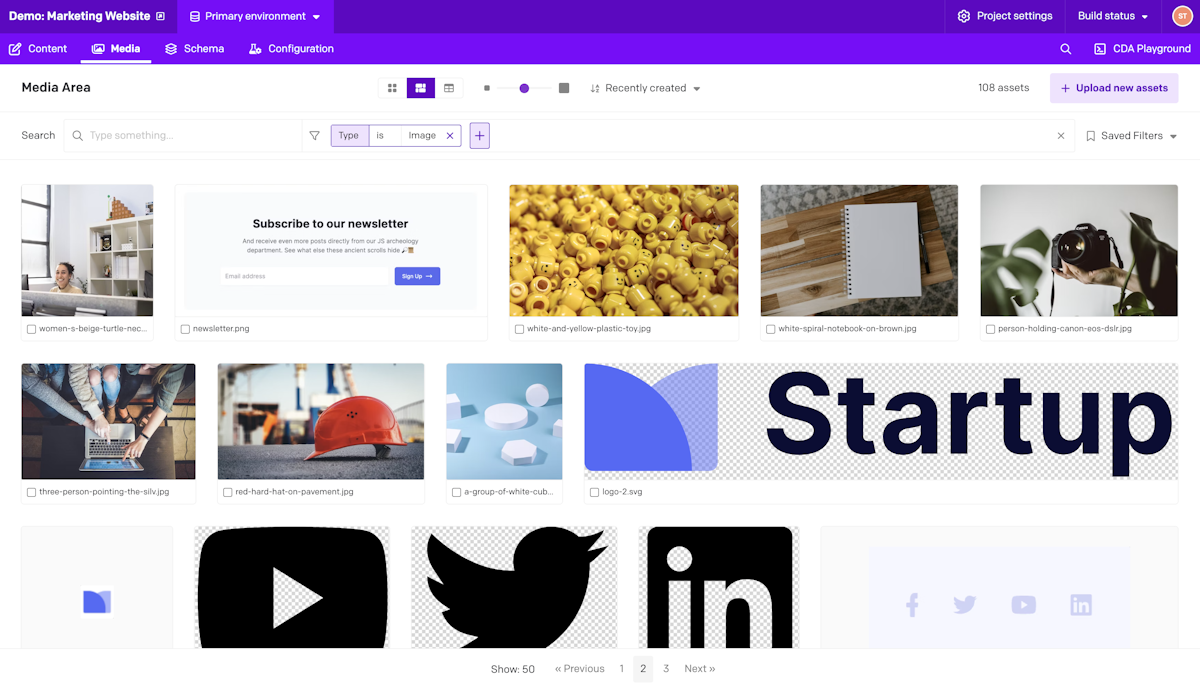Open search using the magnifier icon
The width and height of the screenshot is (1200, 688).
(1065, 48)
